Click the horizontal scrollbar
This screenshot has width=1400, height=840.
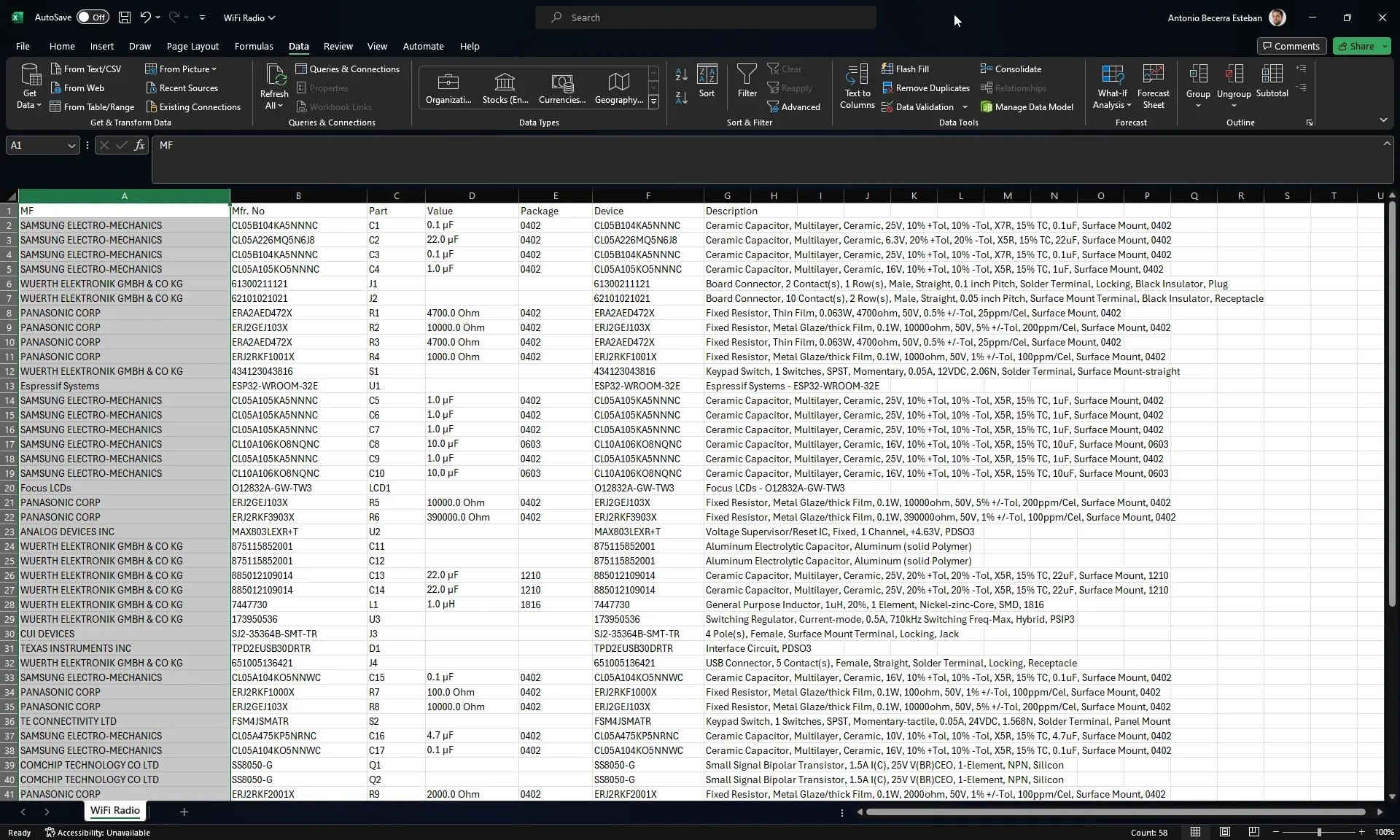pyautogui.click(x=1116, y=812)
